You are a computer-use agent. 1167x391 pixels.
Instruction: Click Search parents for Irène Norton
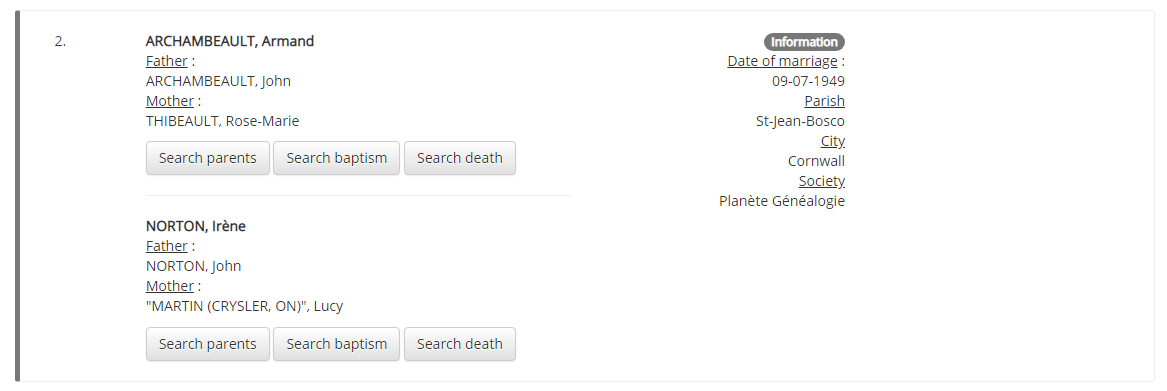coord(208,344)
